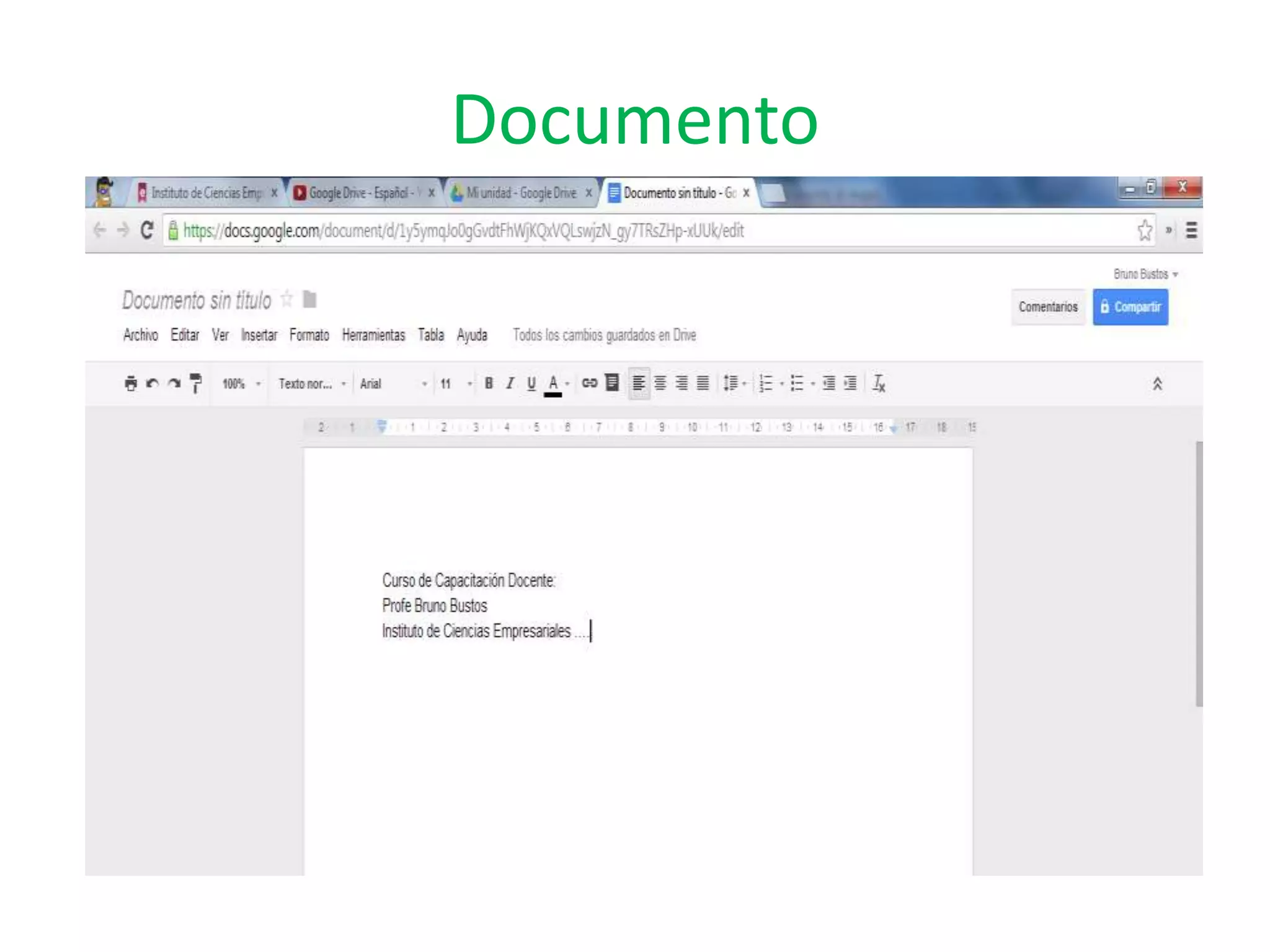Open the Ver menu
This screenshot has width=1270, height=952.
point(220,335)
